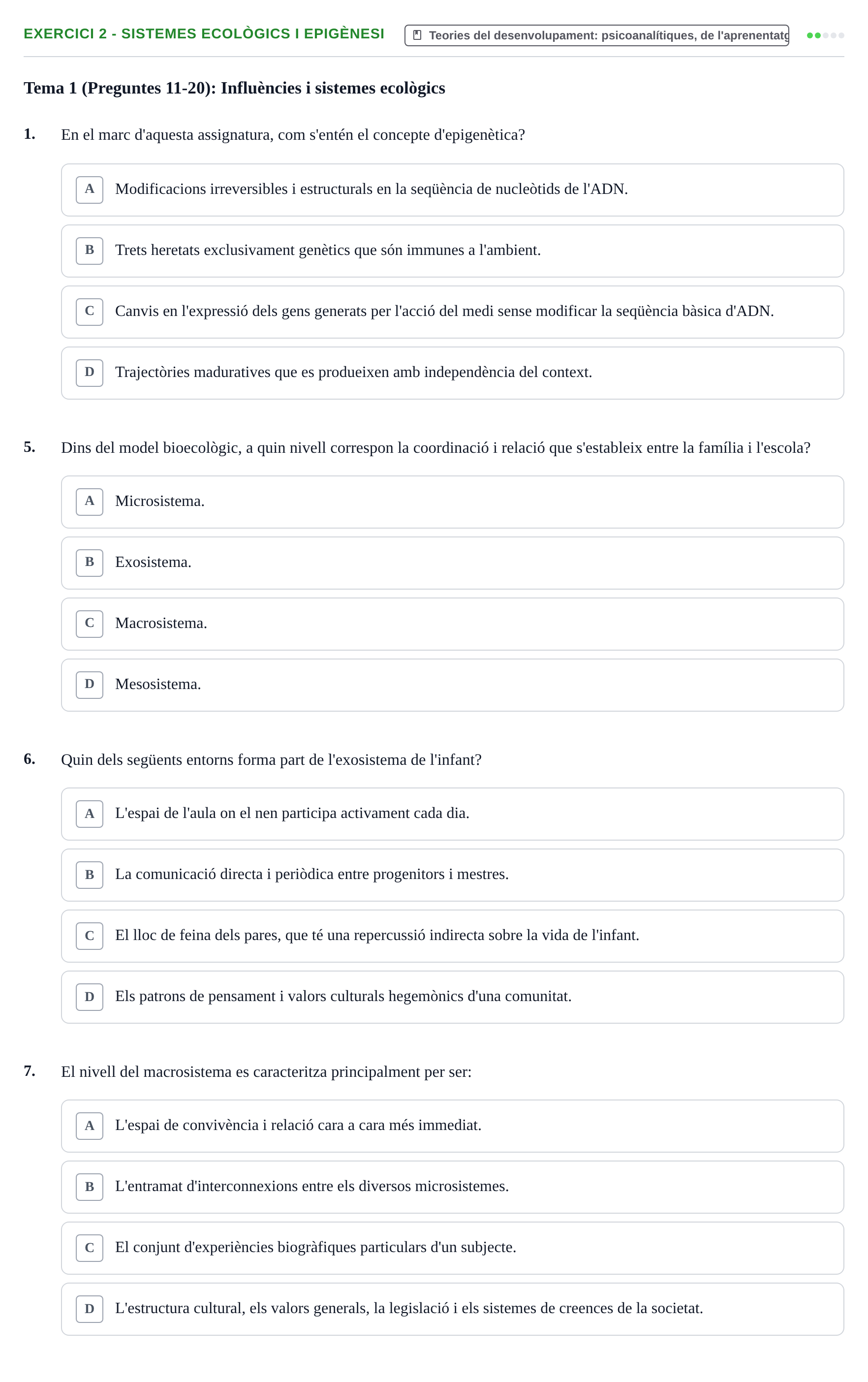The height and width of the screenshot is (1382, 868).
Task: Select the letter A box in question 1
Action: pyautogui.click(x=90, y=190)
